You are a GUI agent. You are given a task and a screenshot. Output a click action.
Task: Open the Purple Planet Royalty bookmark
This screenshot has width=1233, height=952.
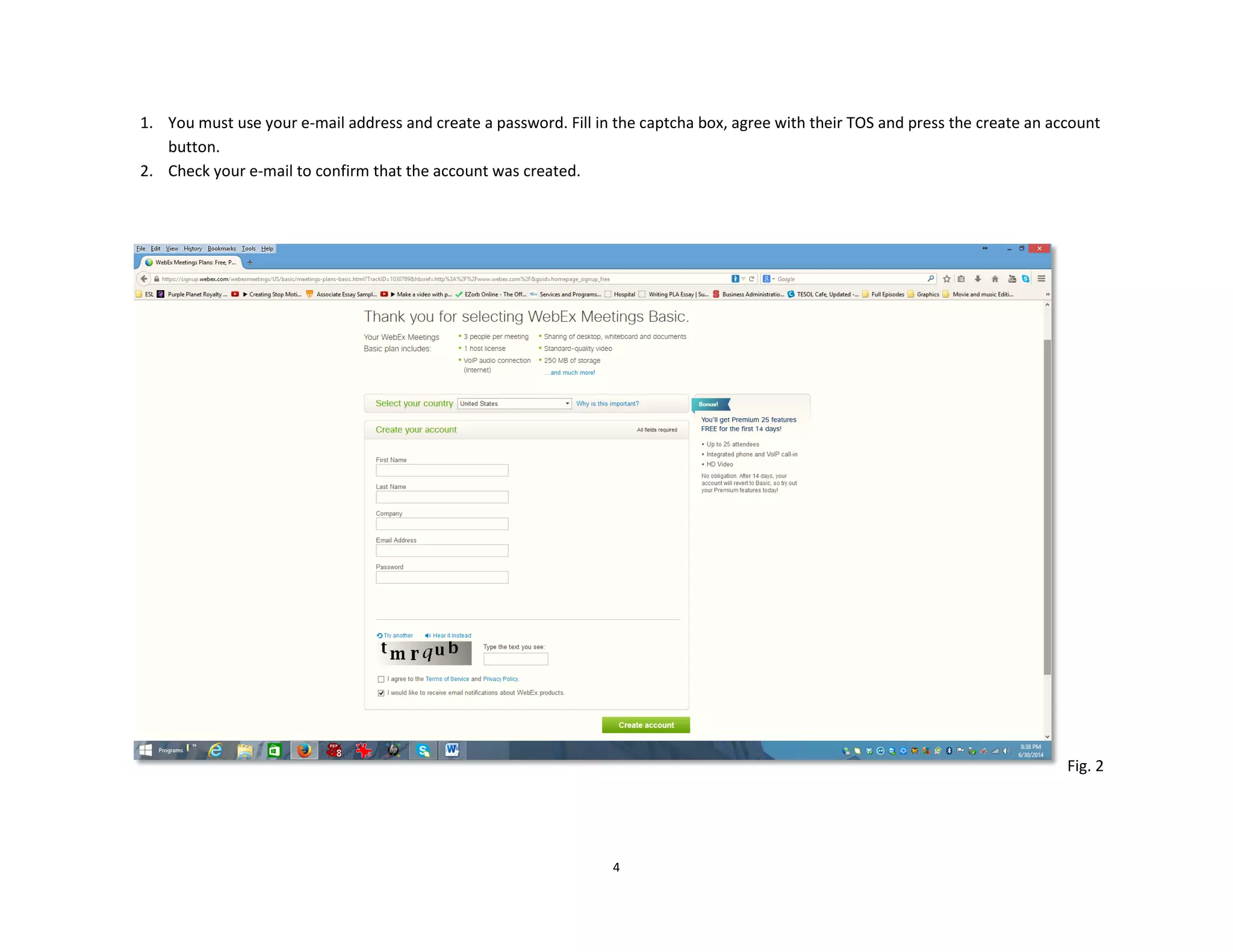[x=192, y=294]
